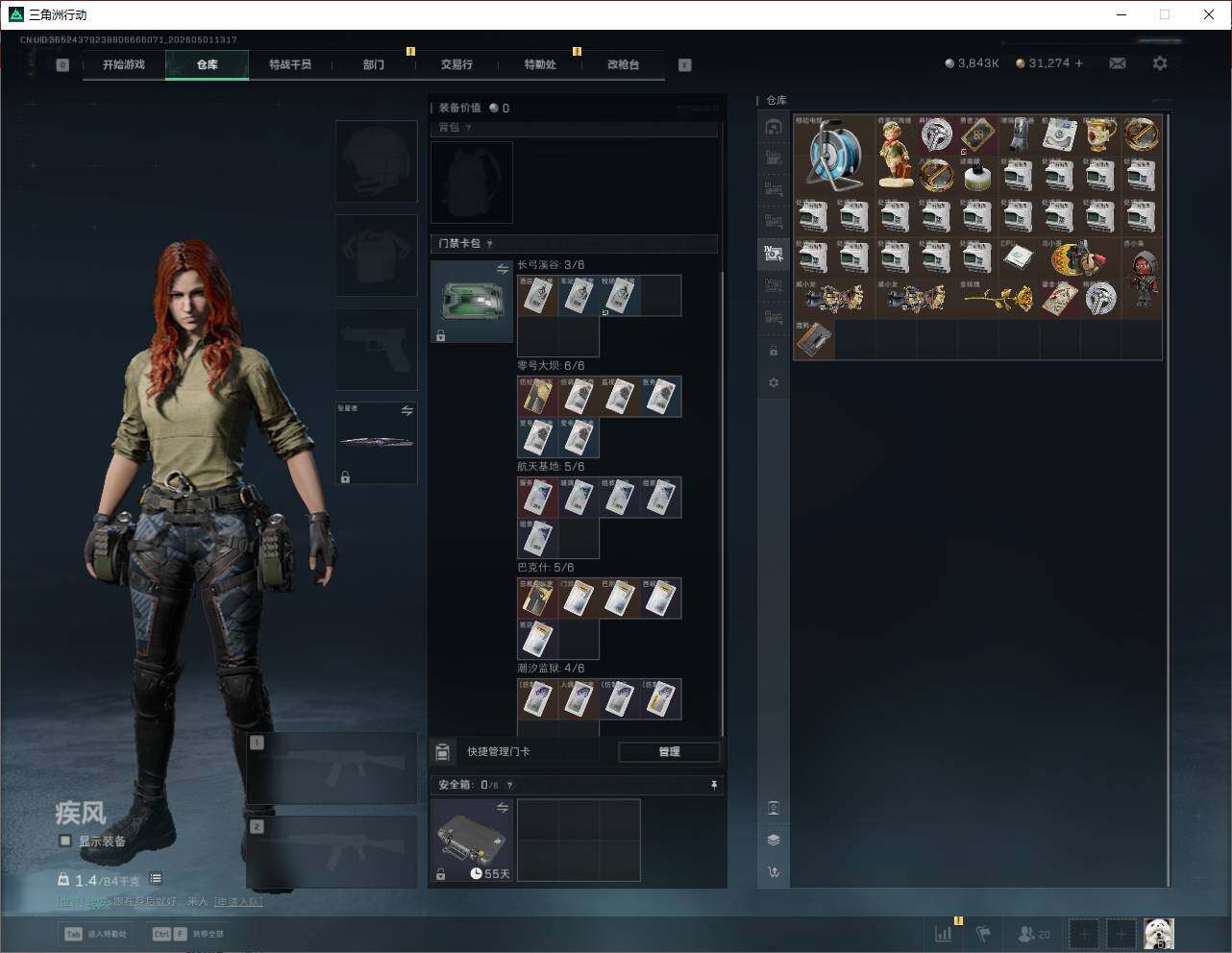Click the 申请入队 link
The image size is (1232, 953).
[237, 902]
